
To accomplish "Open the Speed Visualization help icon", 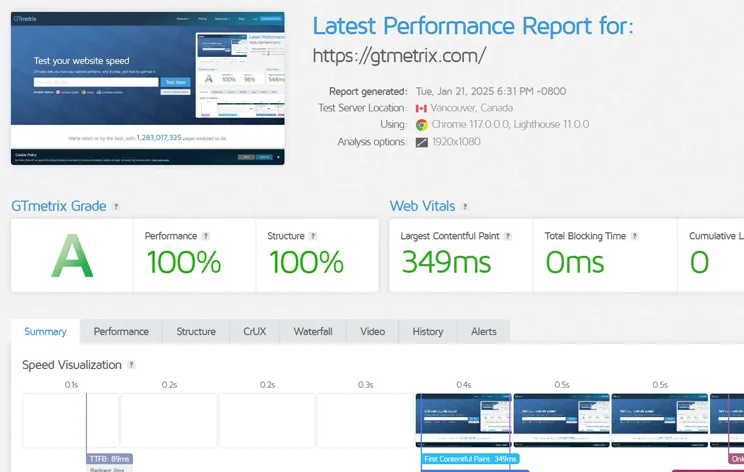I will pos(131,365).
